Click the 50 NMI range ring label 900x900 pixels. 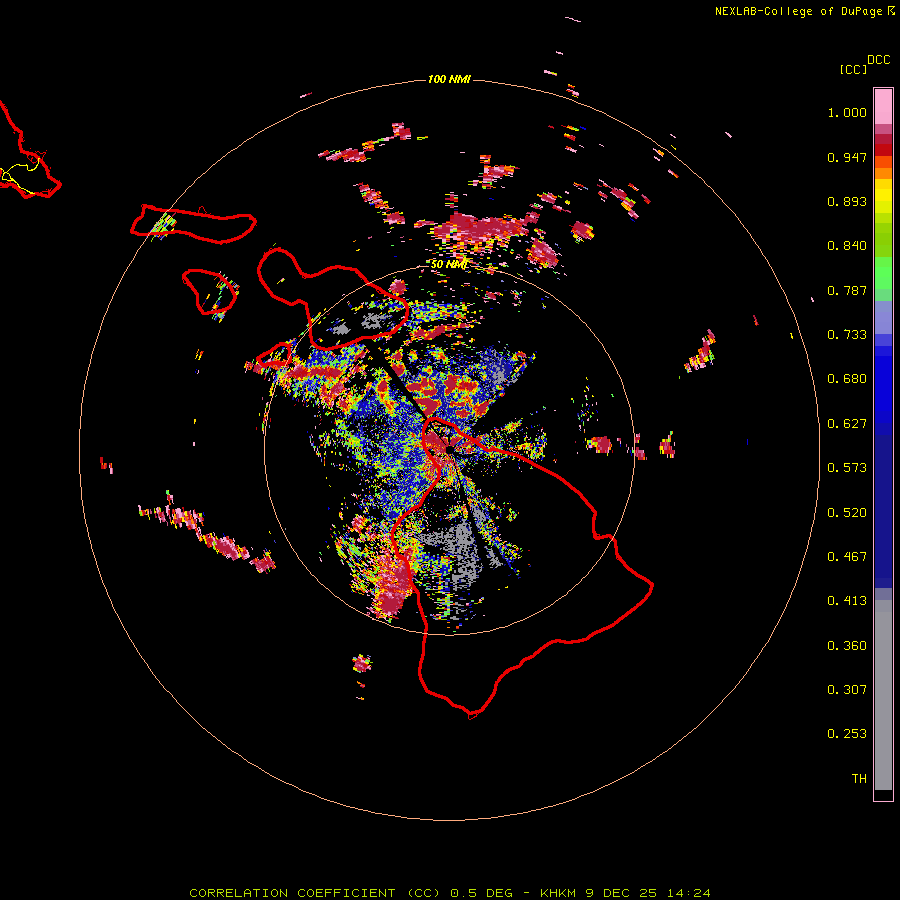click(x=449, y=265)
